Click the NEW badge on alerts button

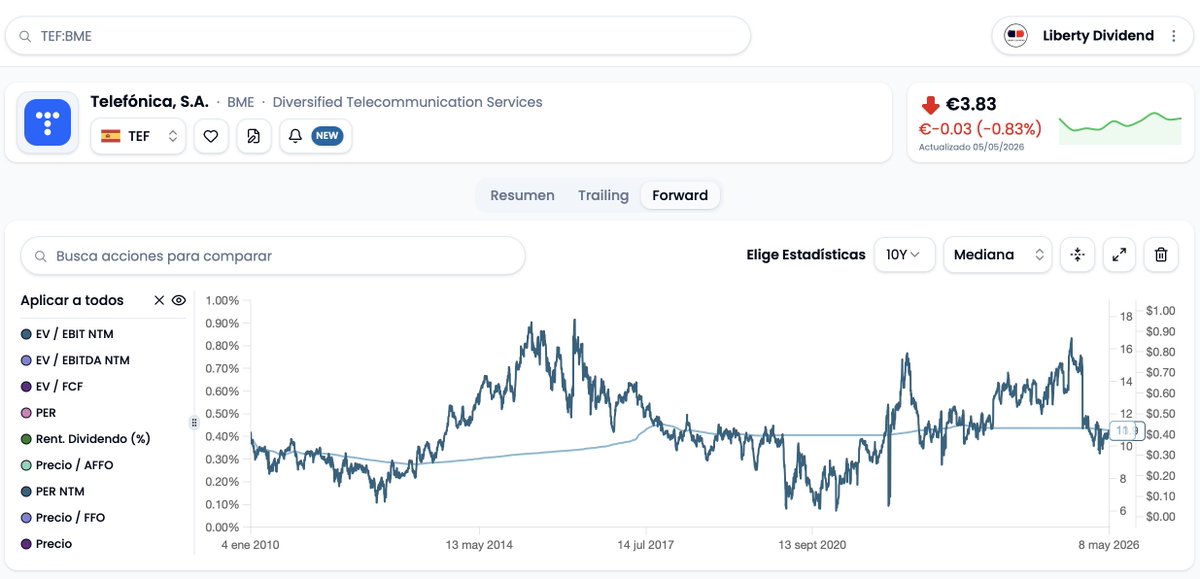(x=327, y=136)
